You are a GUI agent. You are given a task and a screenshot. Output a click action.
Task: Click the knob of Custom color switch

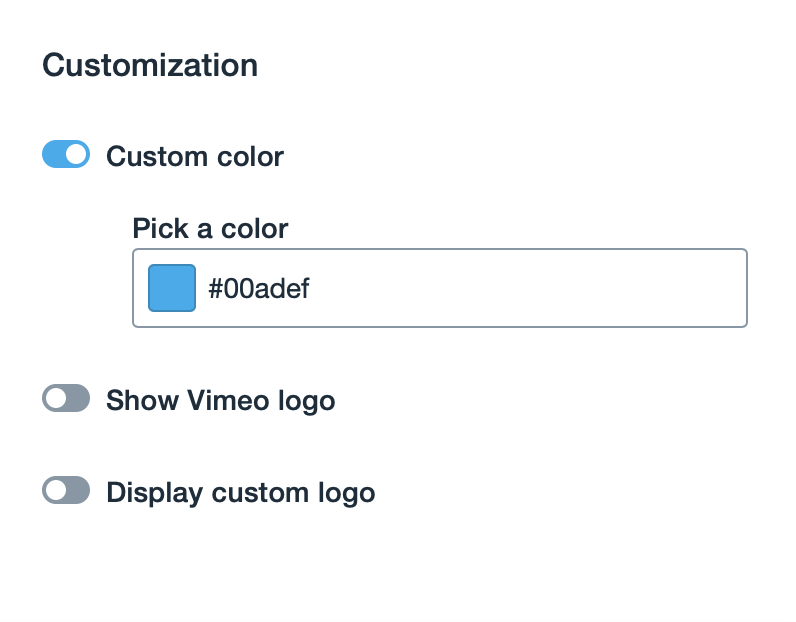pyautogui.click(x=77, y=155)
